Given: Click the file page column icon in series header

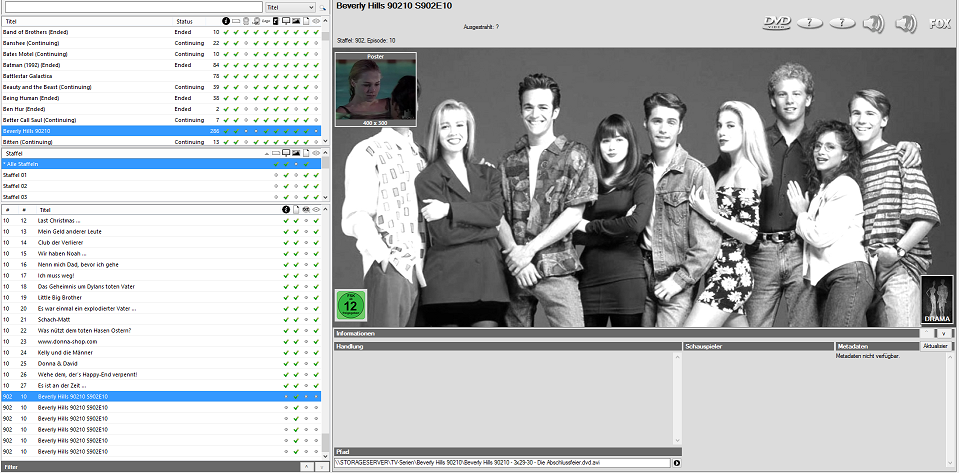Looking at the screenshot, I should point(306,21).
